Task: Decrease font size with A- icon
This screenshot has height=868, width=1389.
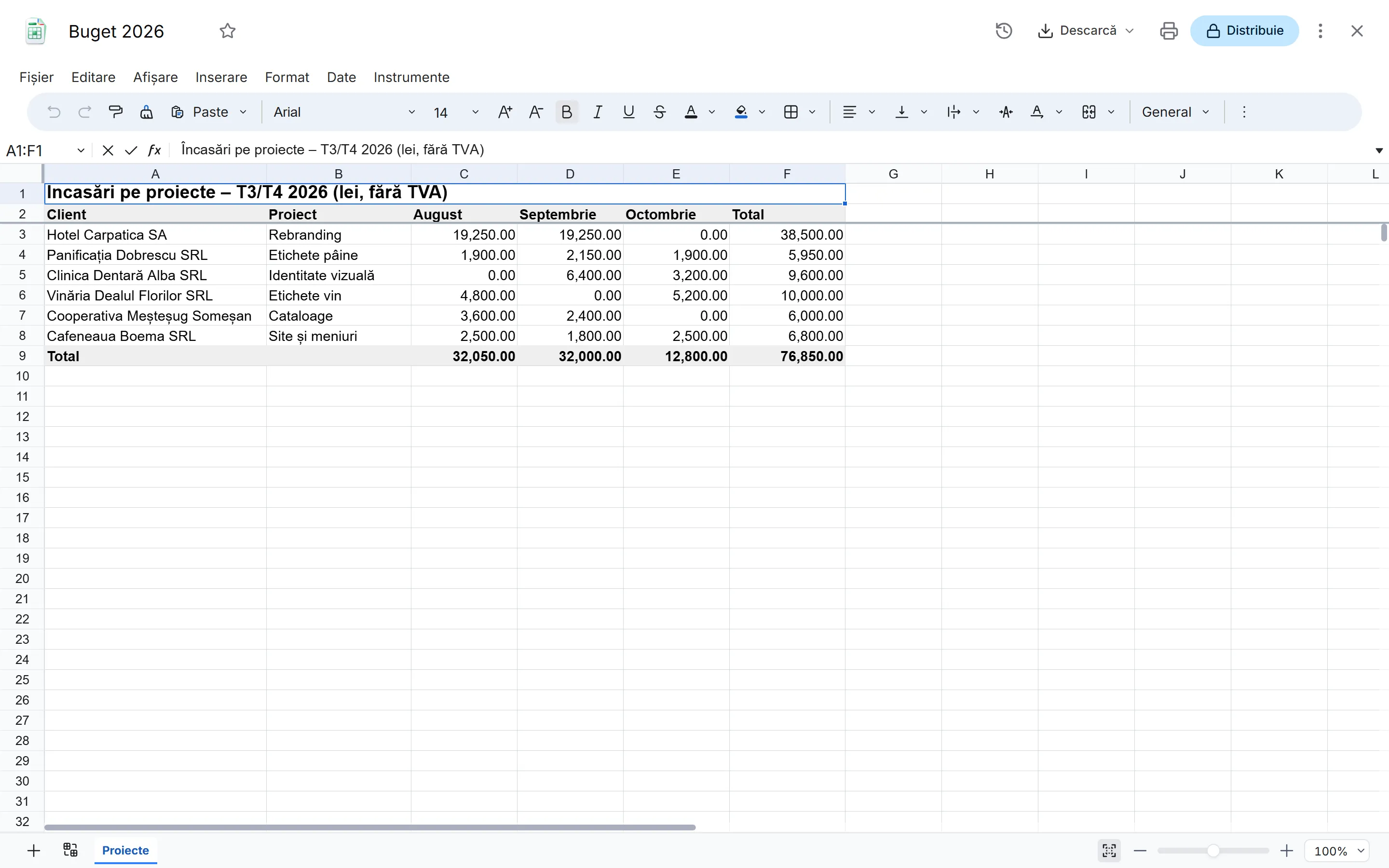Action: tap(536, 112)
